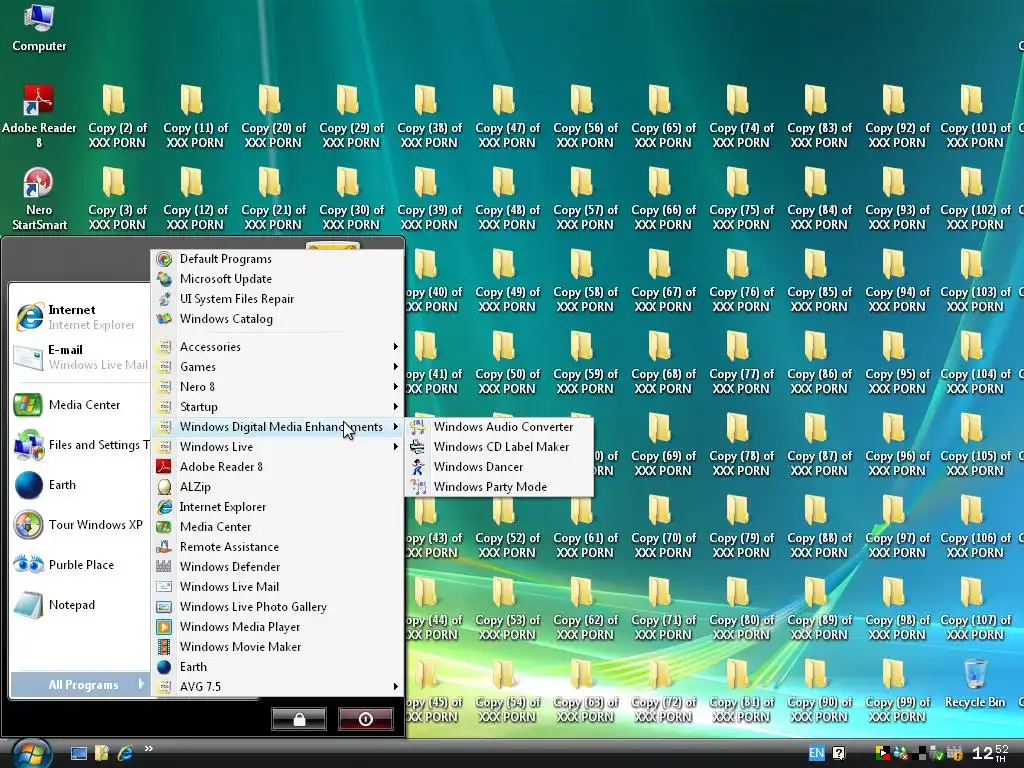Launch Earth from programs list
Image resolution: width=1024 pixels, height=768 pixels.
coord(278,667)
